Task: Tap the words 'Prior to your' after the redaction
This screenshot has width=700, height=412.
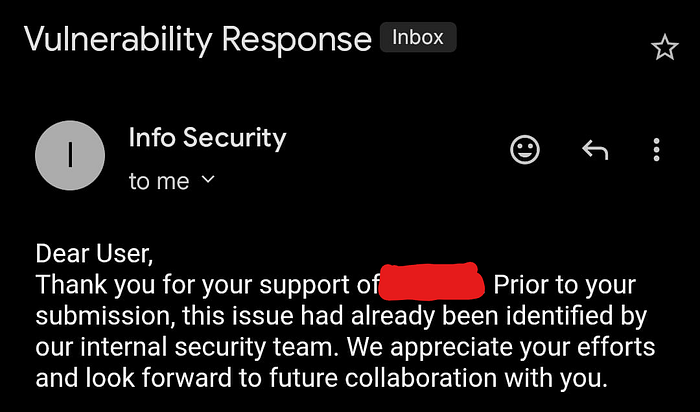Action: click(x=564, y=286)
